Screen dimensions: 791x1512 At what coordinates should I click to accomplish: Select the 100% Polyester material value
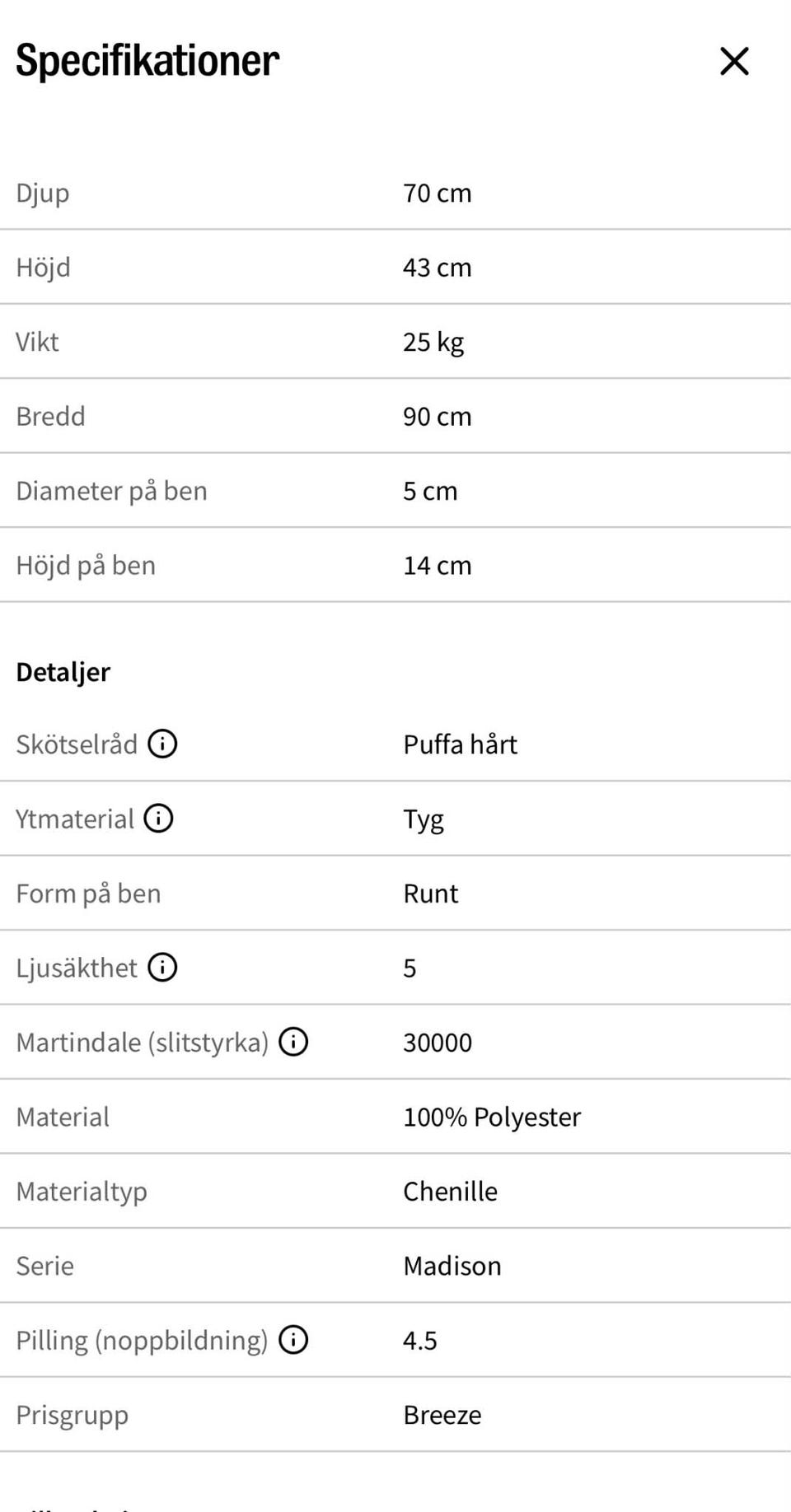(492, 1118)
